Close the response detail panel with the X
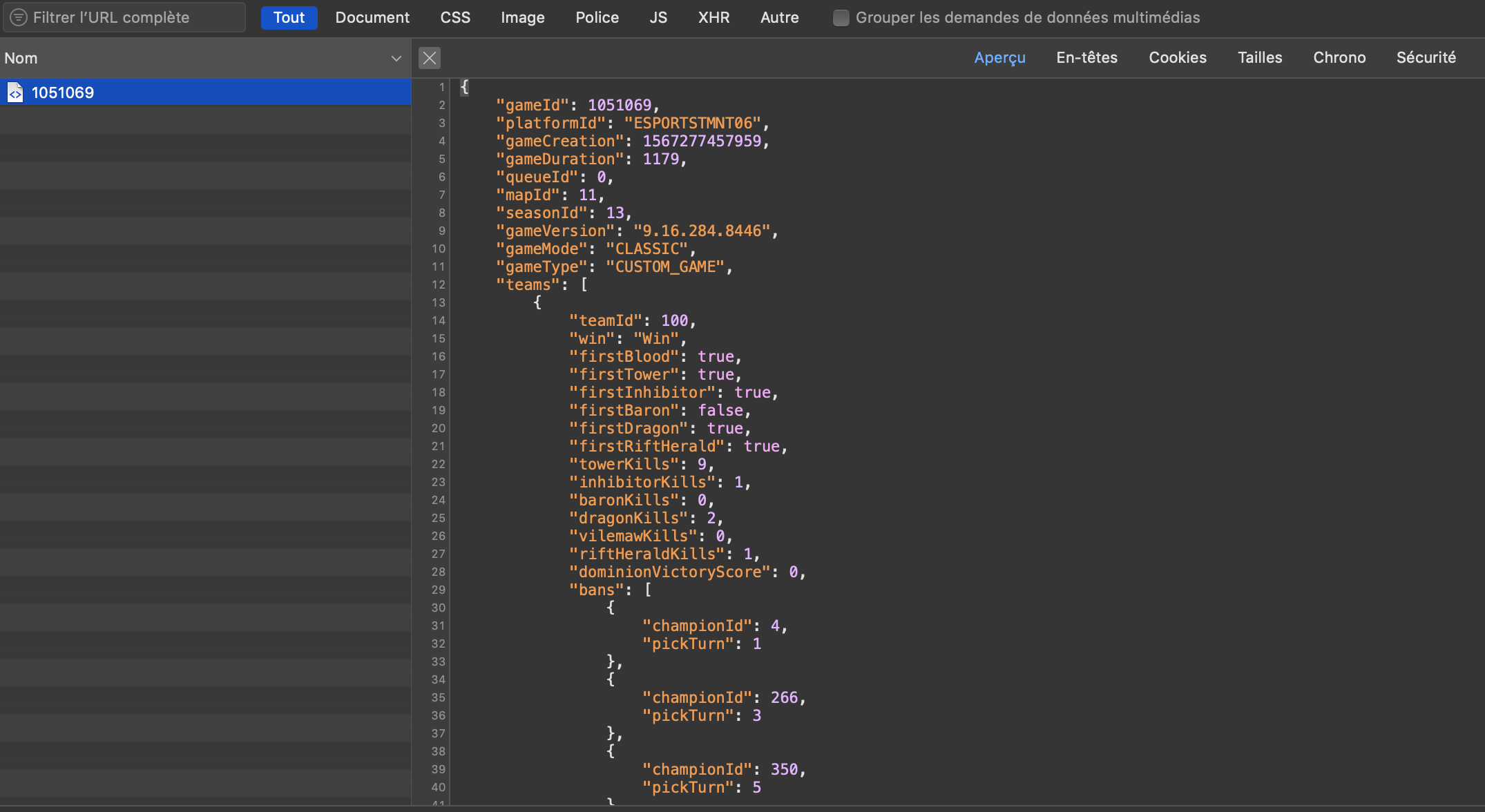 click(x=429, y=58)
